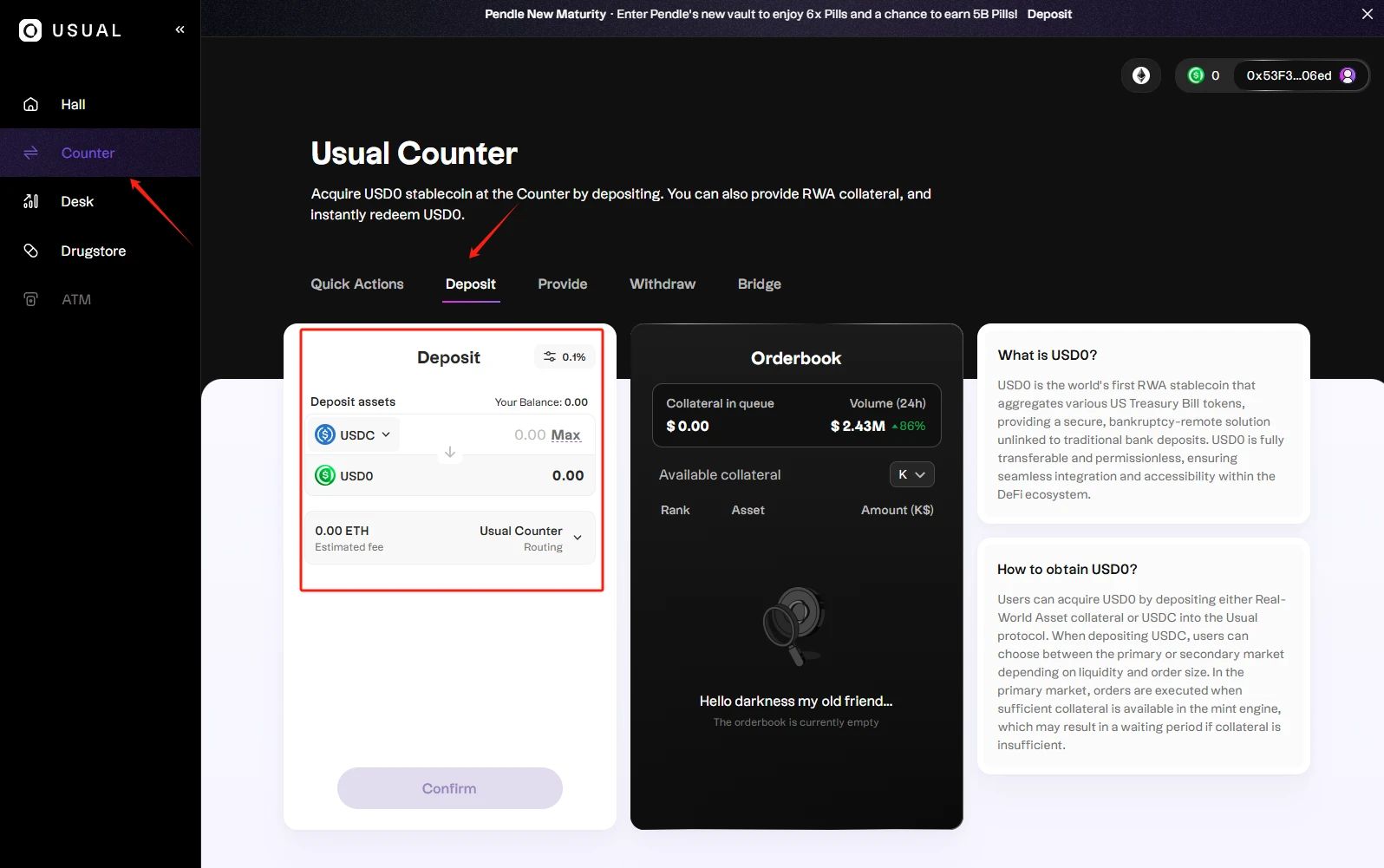Click the '0.00 ETH' estimated fee value
Screen dimensions: 1384x868
pos(342,531)
